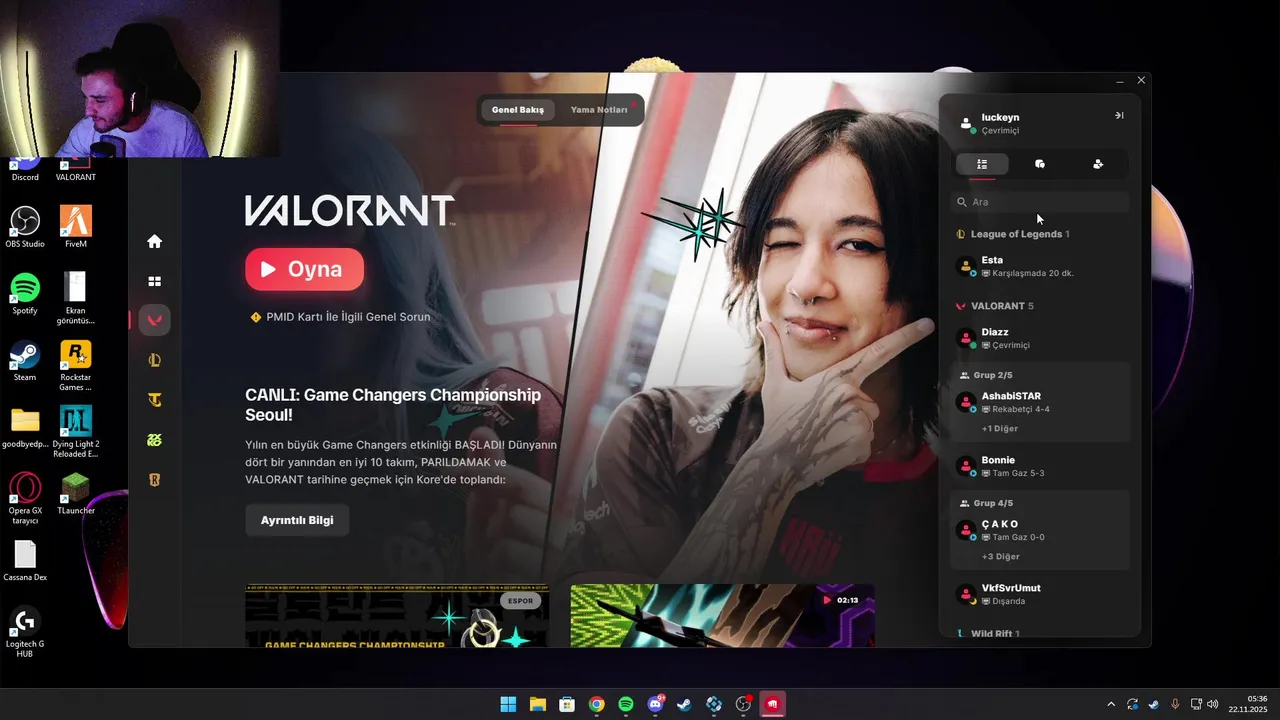Open the add friend tab icon
This screenshot has height=720, width=1280.
coord(1098,164)
